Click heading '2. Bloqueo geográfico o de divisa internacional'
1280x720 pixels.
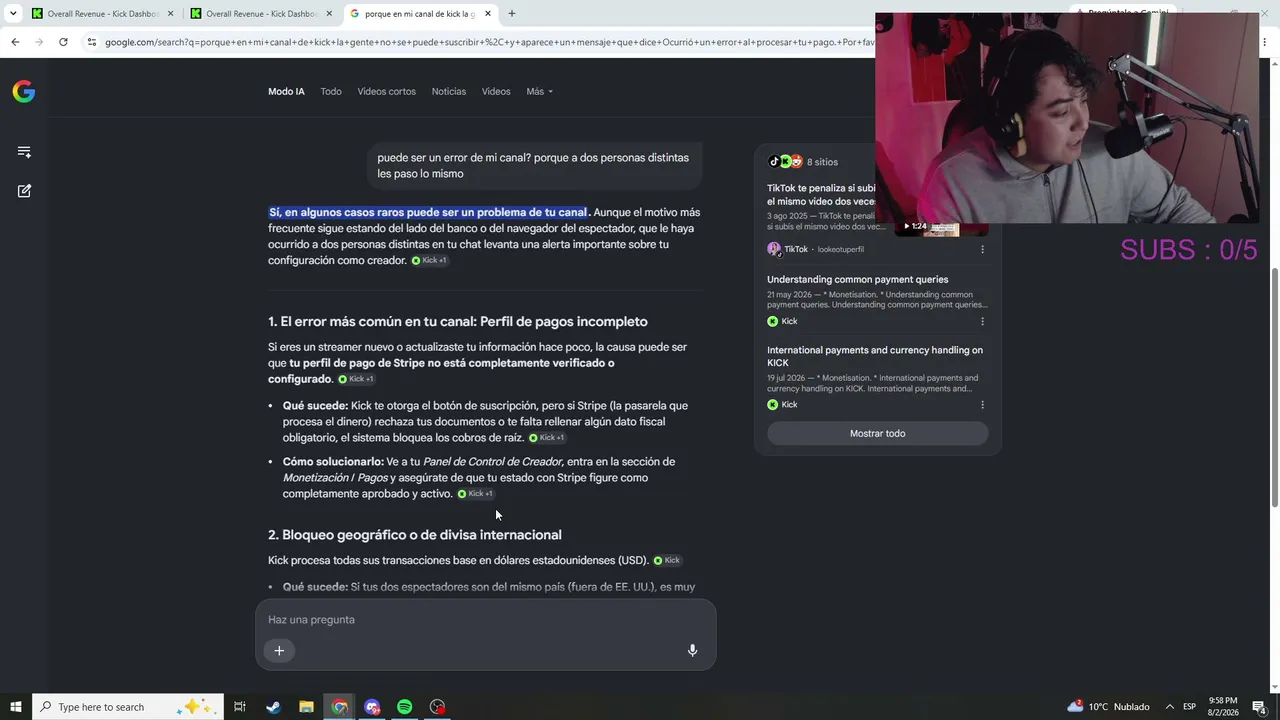click(x=415, y=535)
